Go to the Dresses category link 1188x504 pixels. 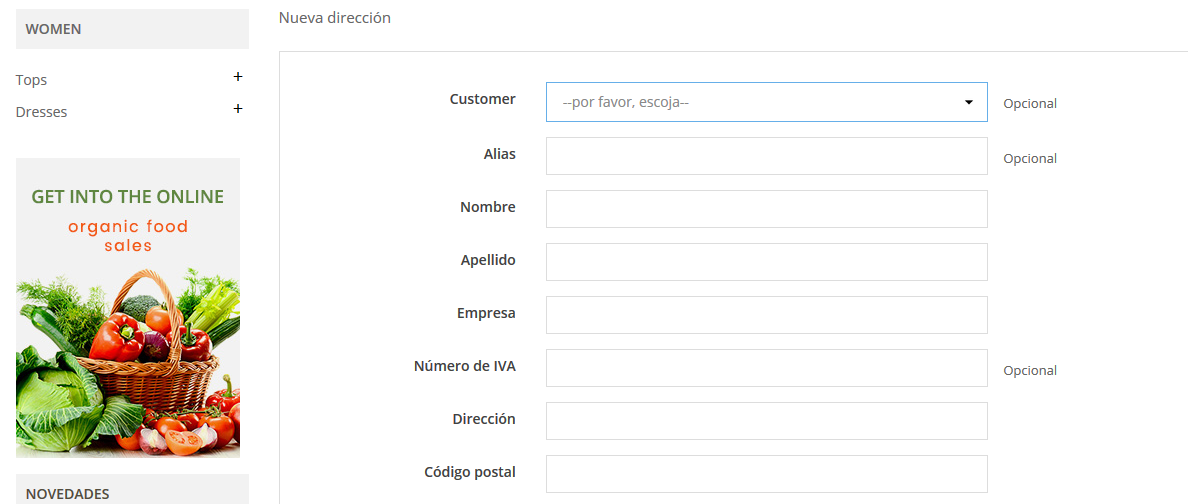tap(42, 112)
